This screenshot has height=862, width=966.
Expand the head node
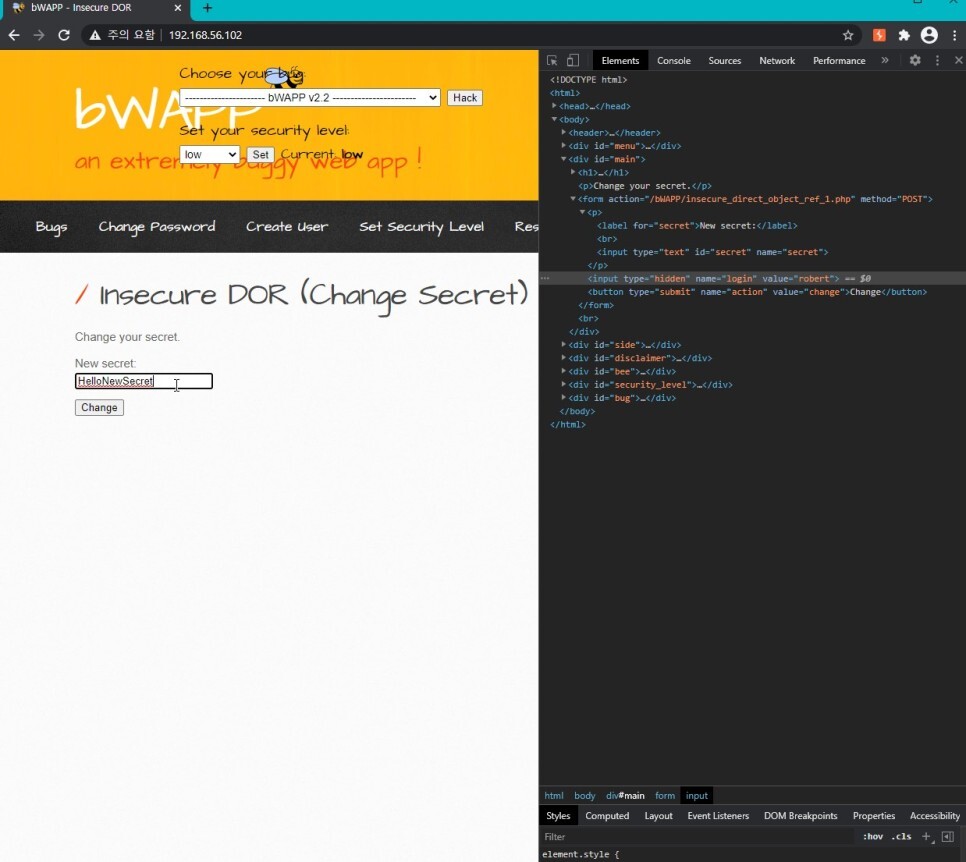554,106
